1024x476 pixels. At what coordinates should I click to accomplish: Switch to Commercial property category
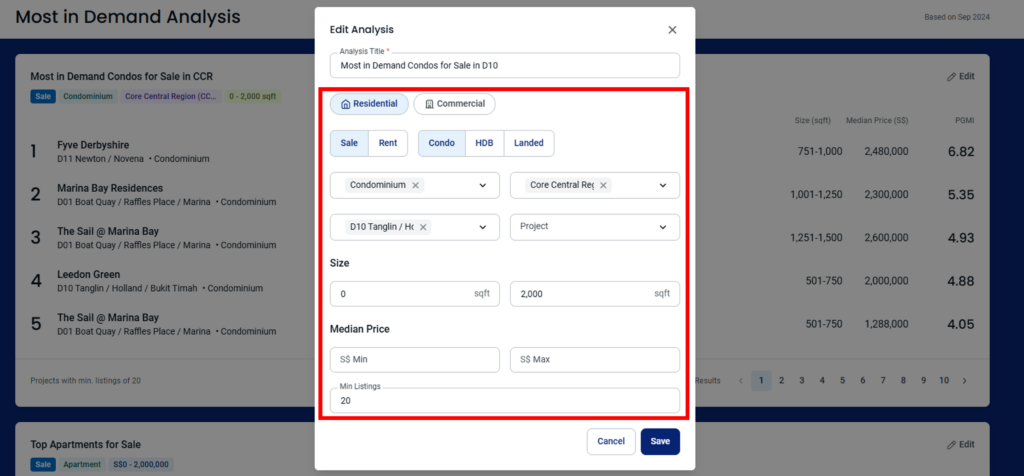pos(454,104)
